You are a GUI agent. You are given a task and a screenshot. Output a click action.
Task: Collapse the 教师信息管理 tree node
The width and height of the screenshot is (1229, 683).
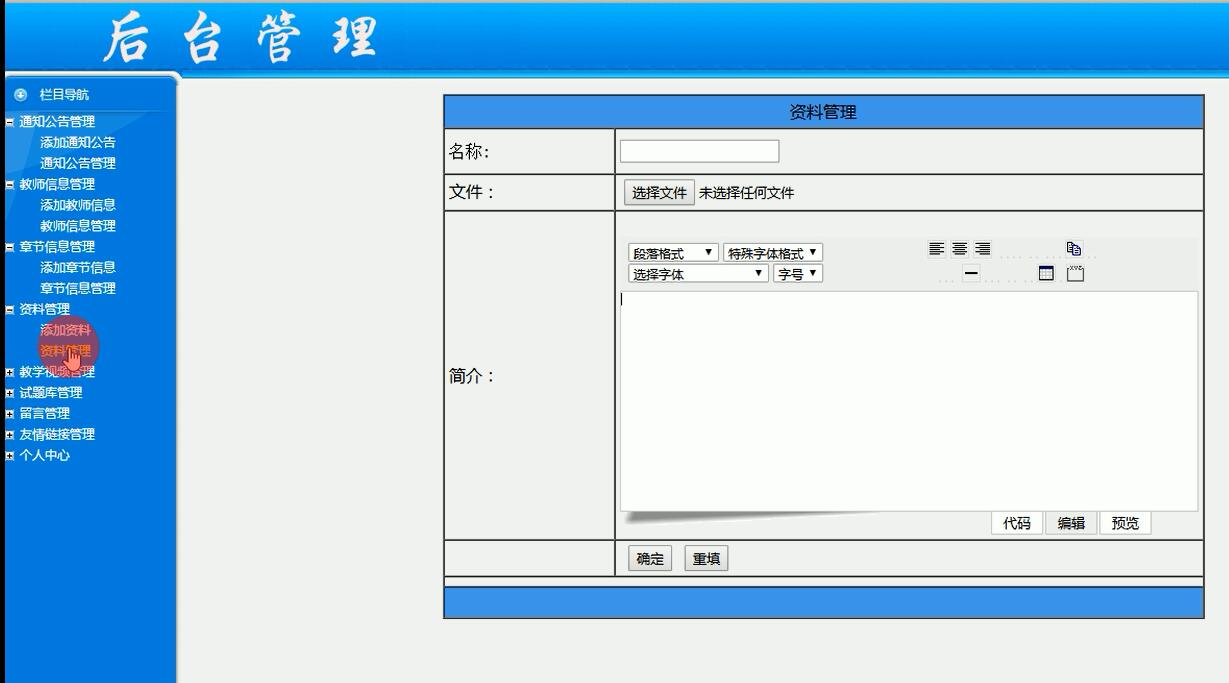click(x=10, y=185)
